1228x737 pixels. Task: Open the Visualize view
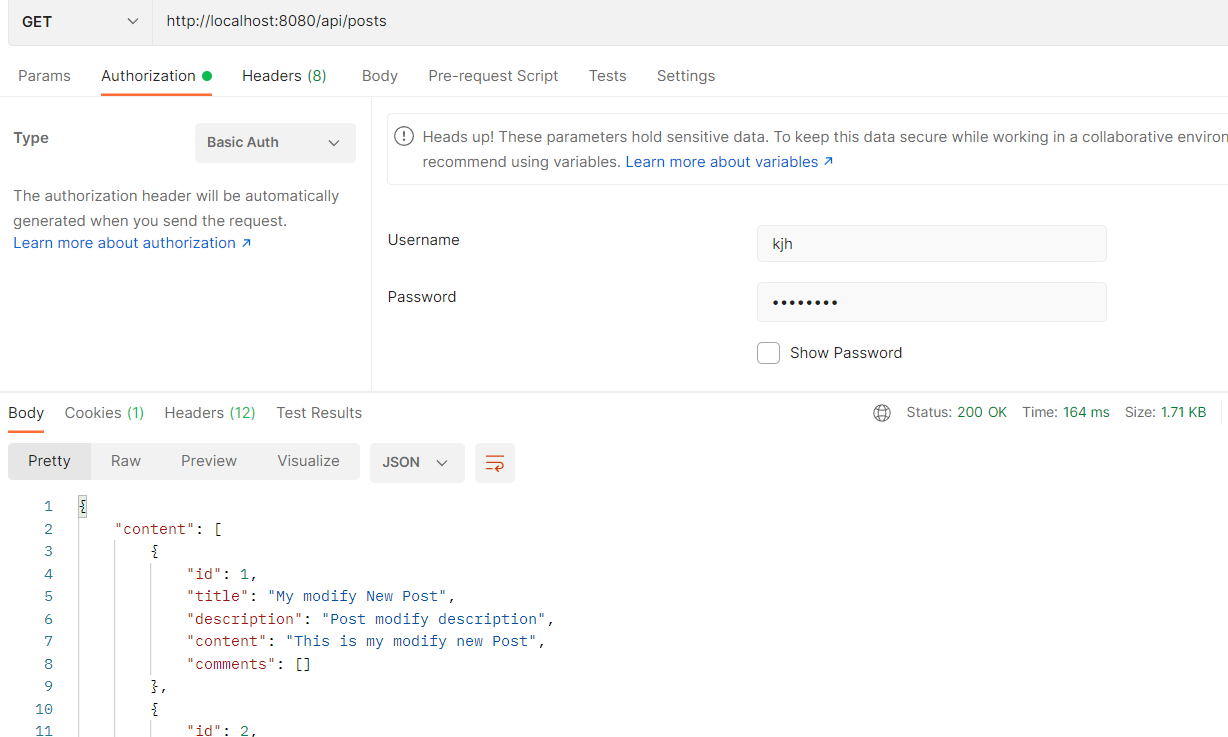(x=308, y=461)
